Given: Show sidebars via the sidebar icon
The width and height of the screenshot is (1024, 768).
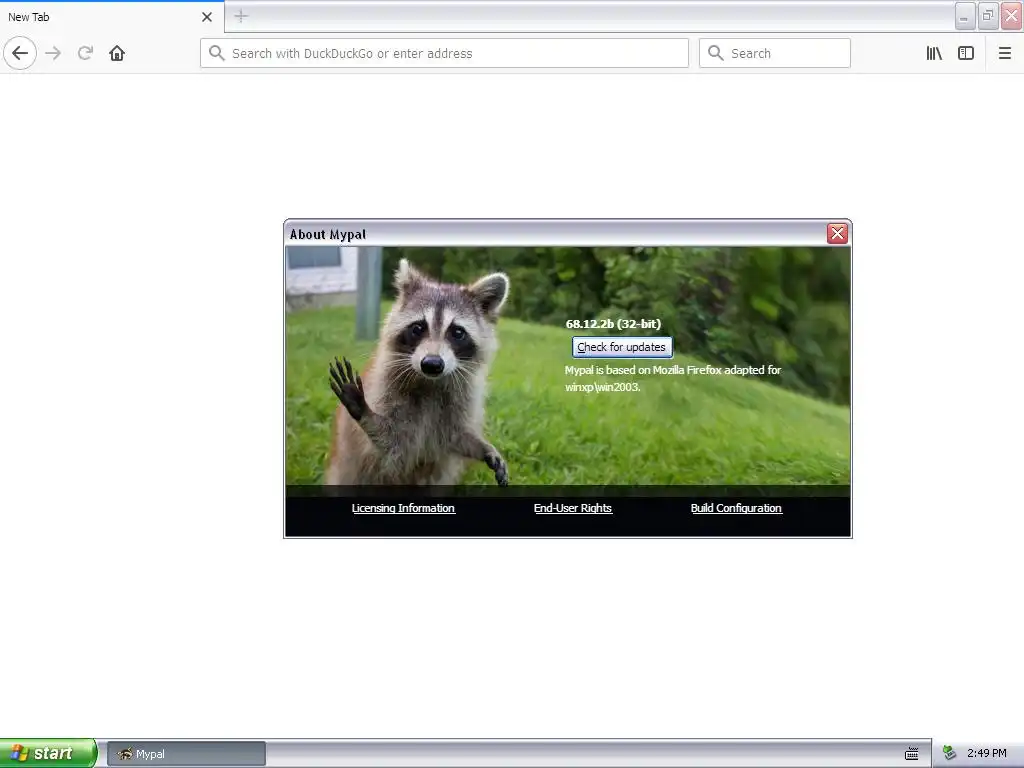Looking at the screenshot, I should [966, 53].
